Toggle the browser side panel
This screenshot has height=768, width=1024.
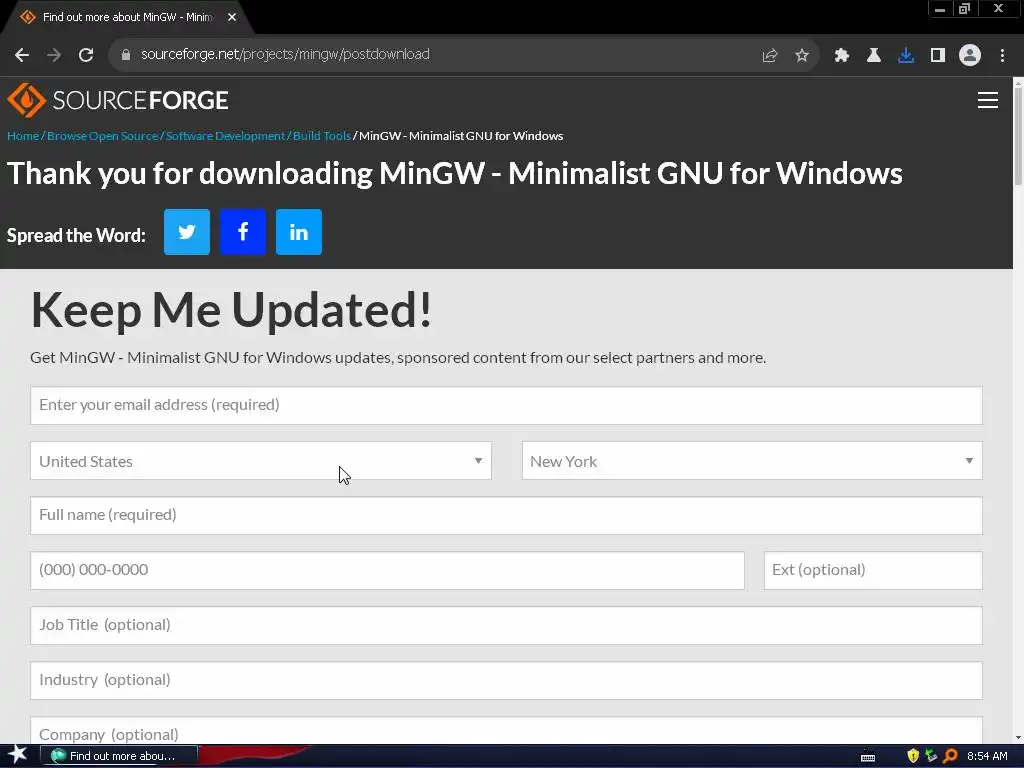point(938,55)
